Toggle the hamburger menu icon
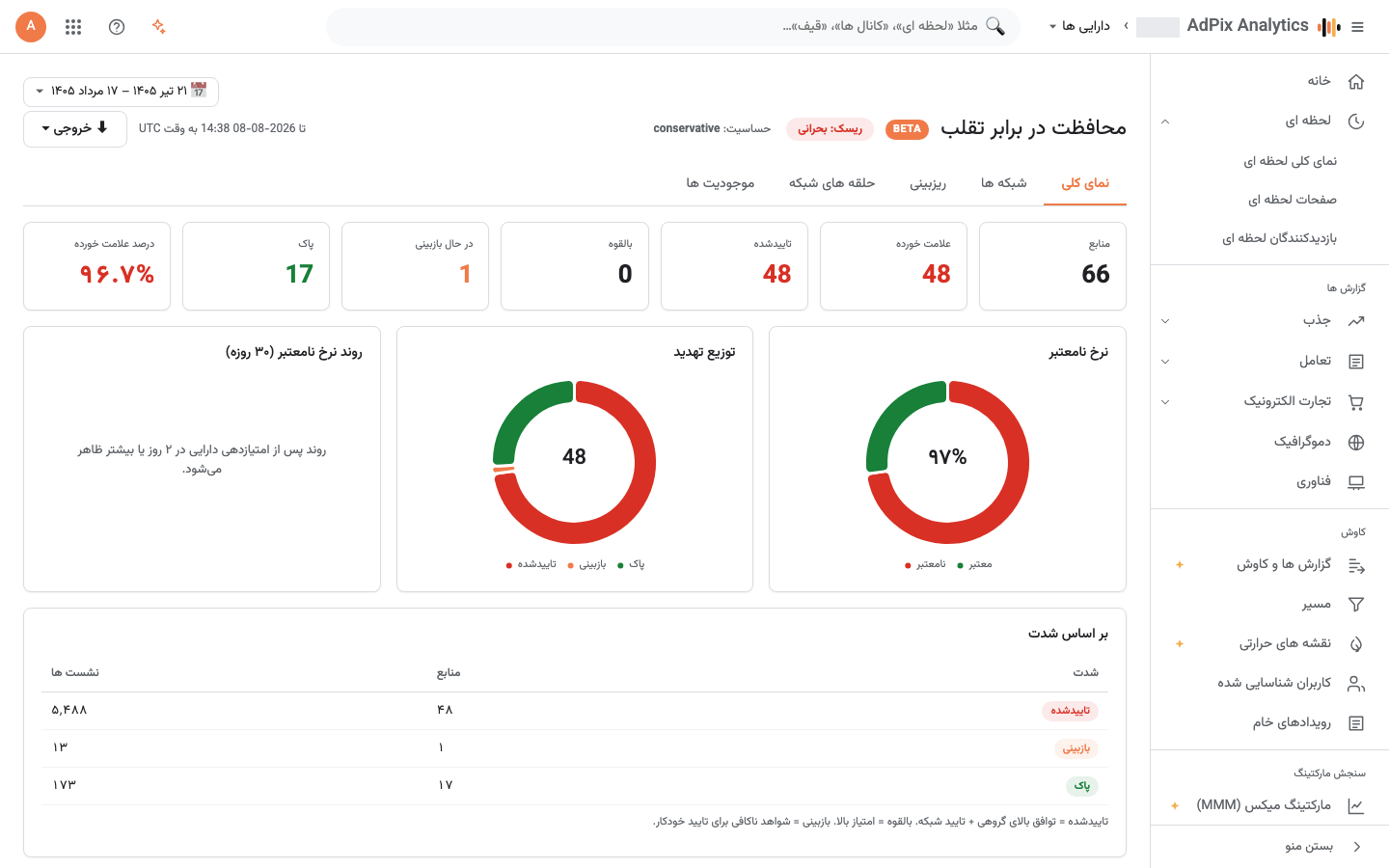Viewport: 1389px width, 868px height. coord(1358,27)
